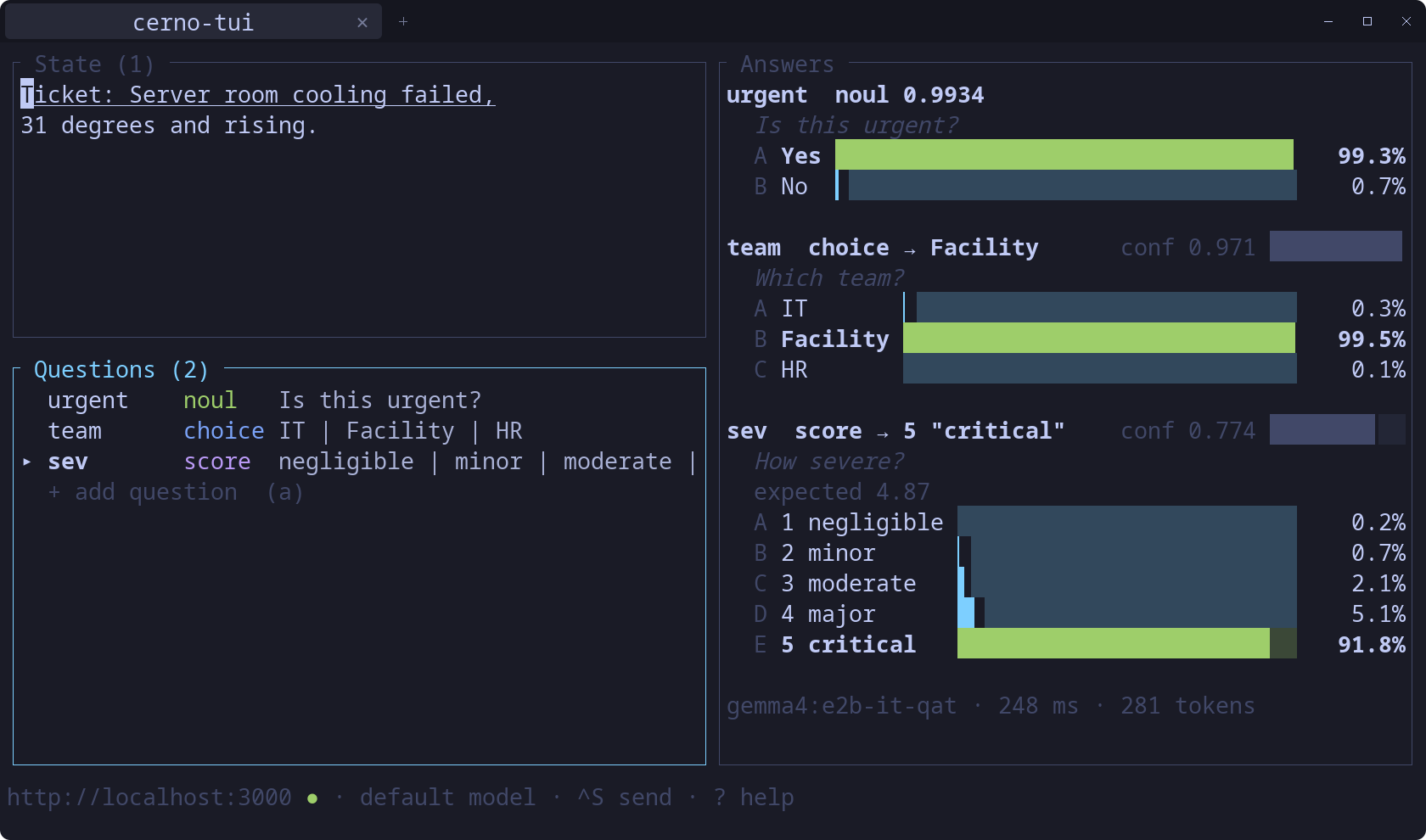1426x840 pixels.
Task: Click the Yes answer green bar
Action: (1064, 155)
